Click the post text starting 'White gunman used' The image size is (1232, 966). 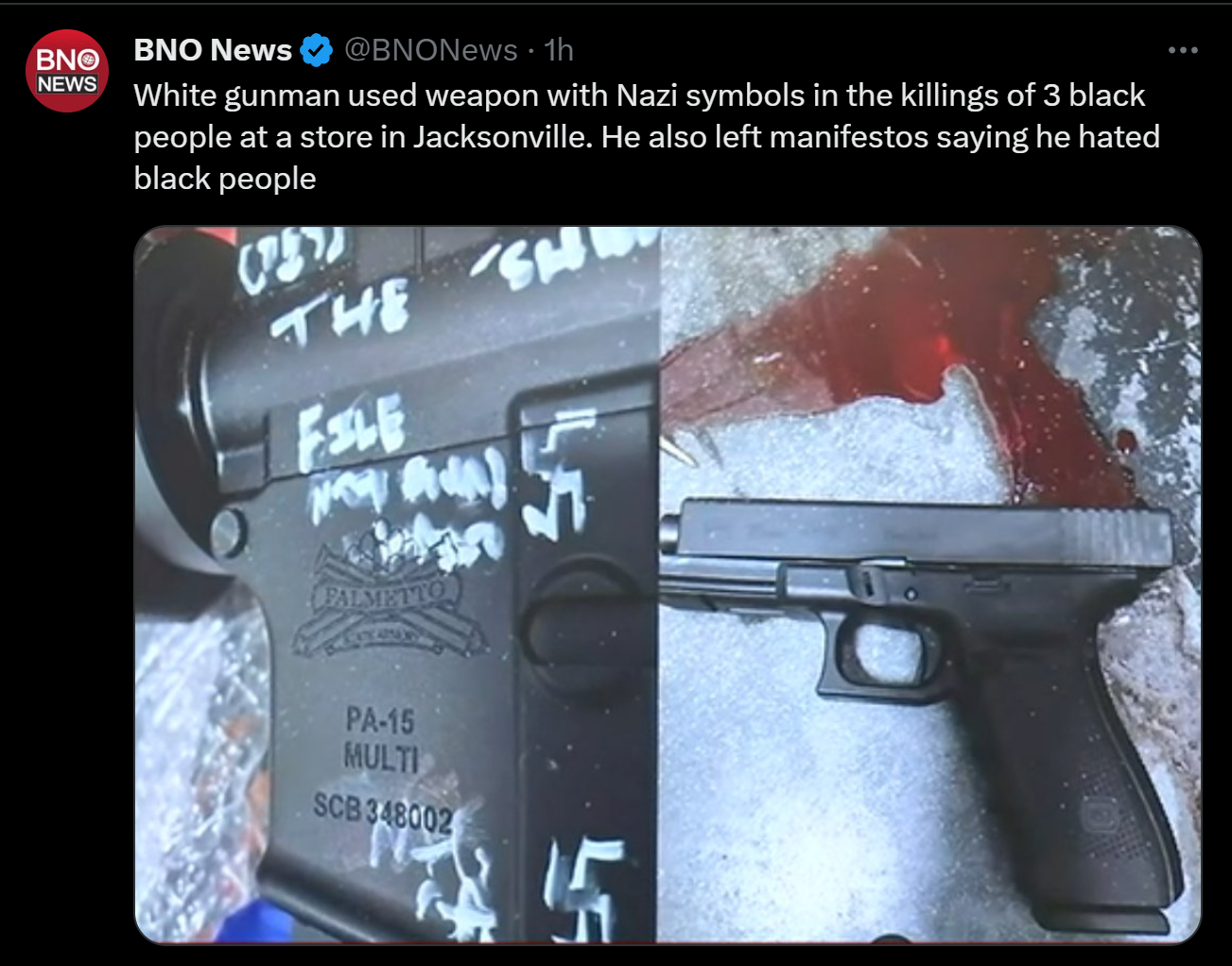pyautogui.click(x=647, y=137)
